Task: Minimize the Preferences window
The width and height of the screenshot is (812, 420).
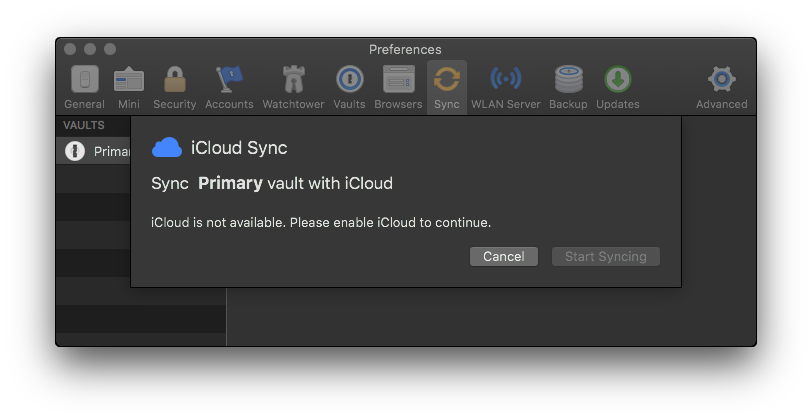Action: (90, 49)
